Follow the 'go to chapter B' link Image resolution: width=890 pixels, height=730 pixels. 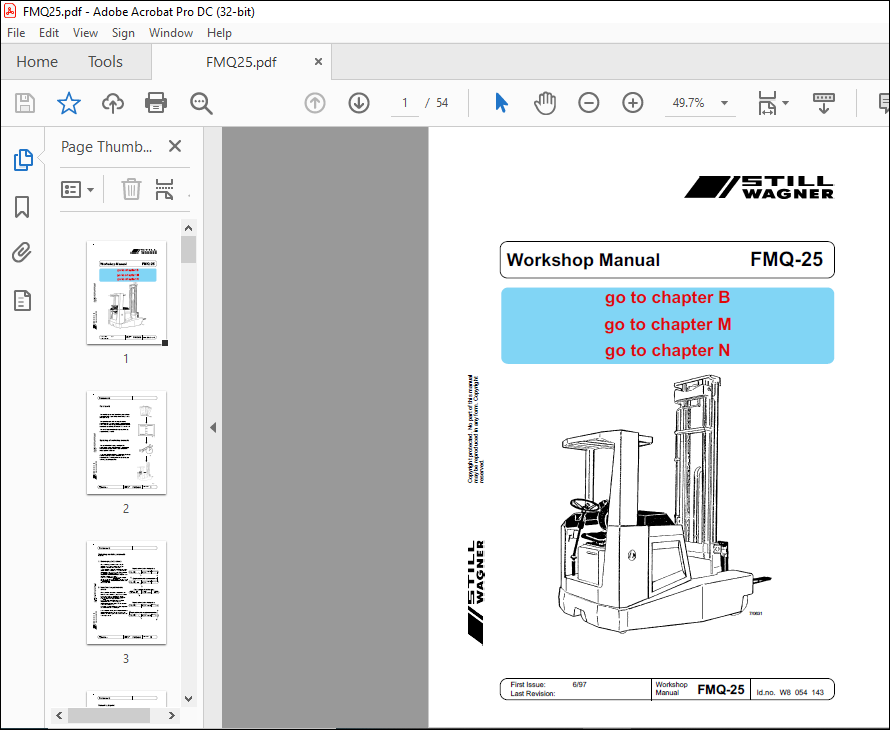pyautogui.click(x=667, y=297)
